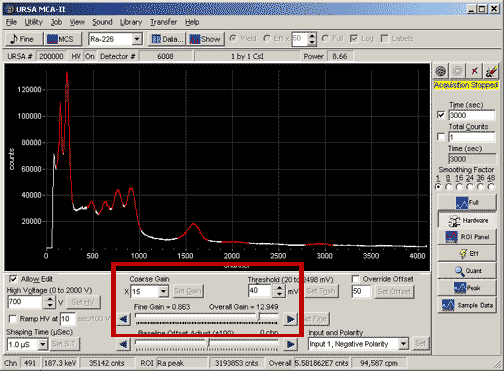
Task: Open the Peak panel
Action: point(467,288)
